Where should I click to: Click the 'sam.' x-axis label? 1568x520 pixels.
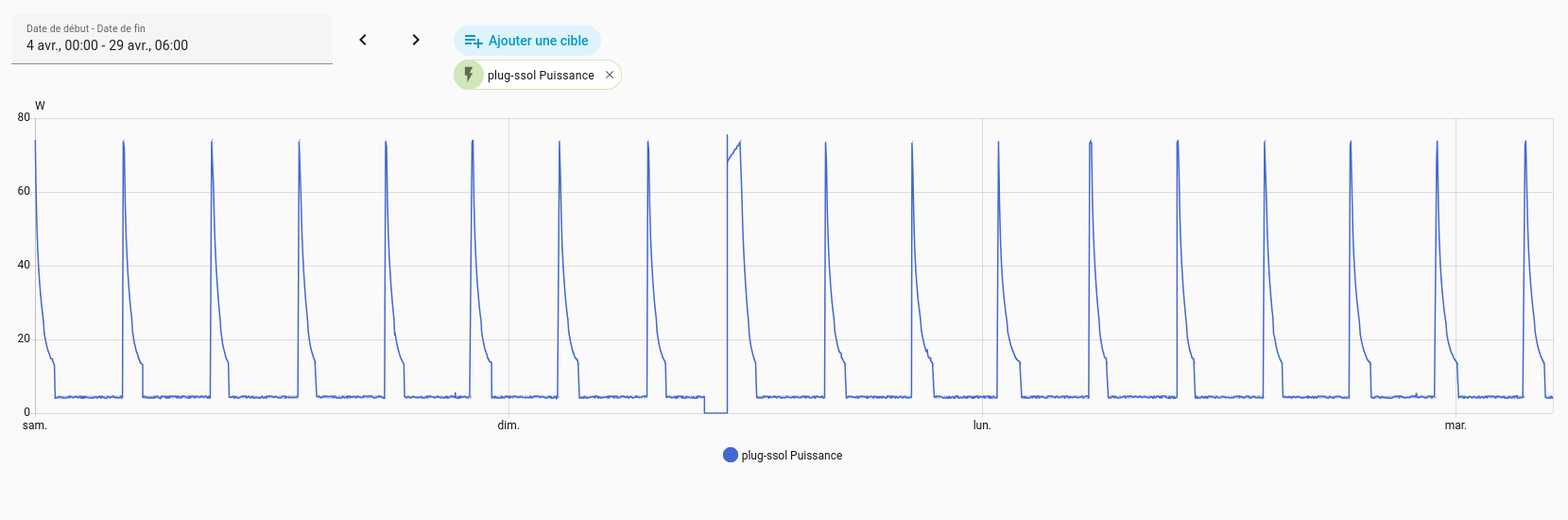(x=35, y=425)
